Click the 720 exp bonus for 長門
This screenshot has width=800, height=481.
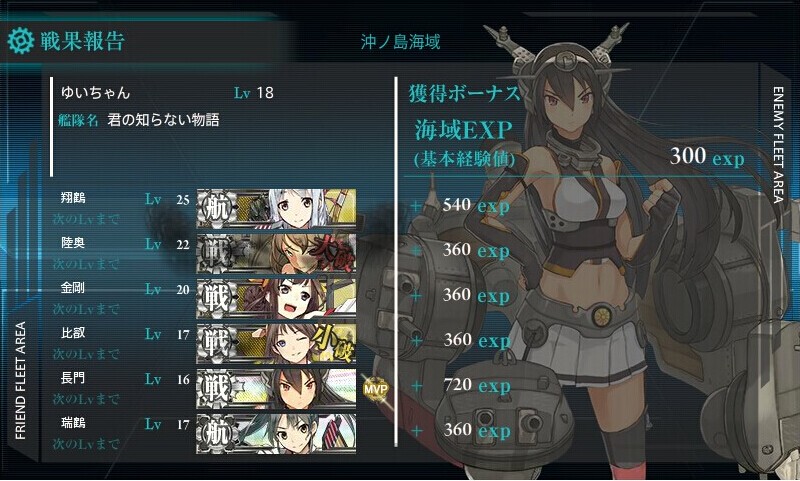[477, 385]
